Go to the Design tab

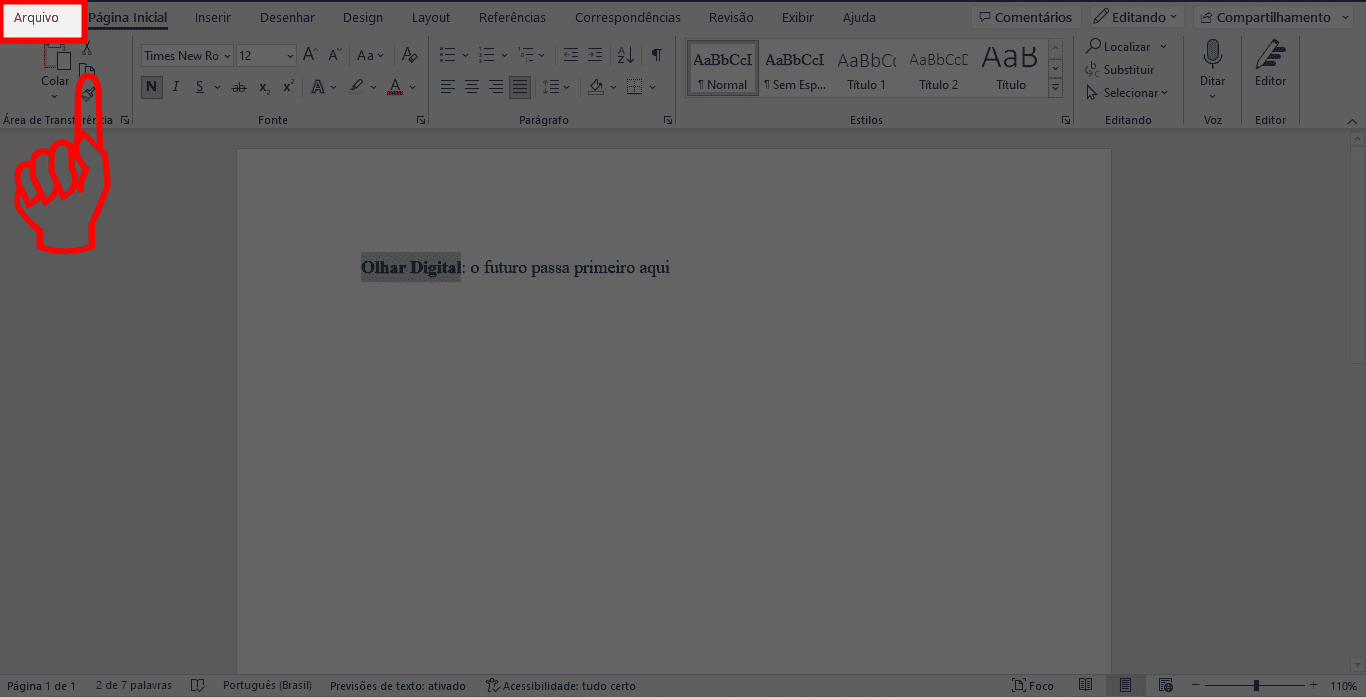[362, 18]
